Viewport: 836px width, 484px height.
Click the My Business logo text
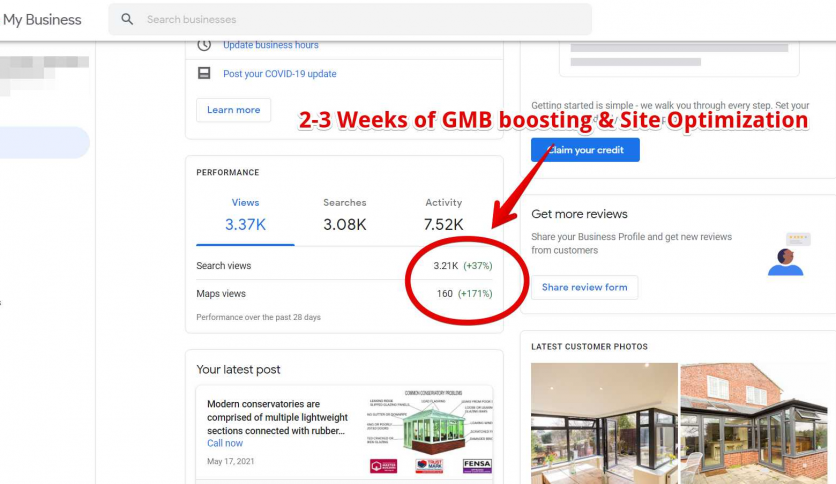click(42, 20)
